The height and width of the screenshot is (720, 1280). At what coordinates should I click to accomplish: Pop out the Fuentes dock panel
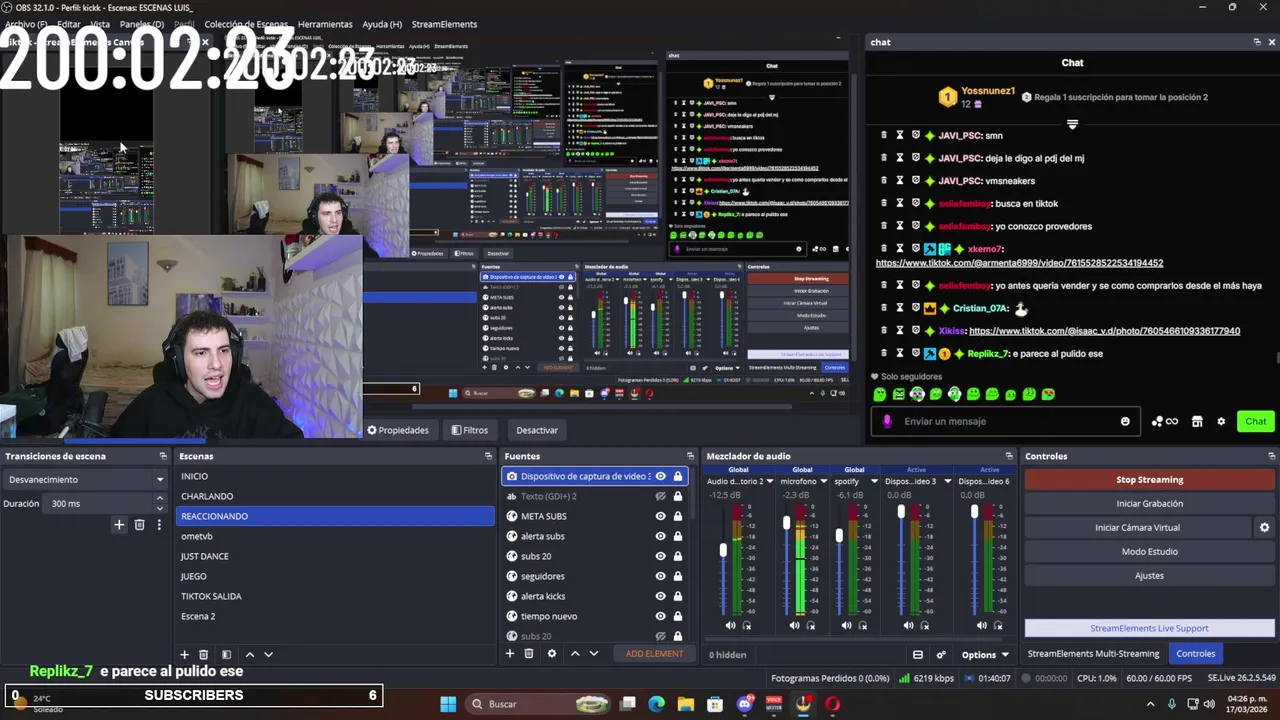pos(689,456)
